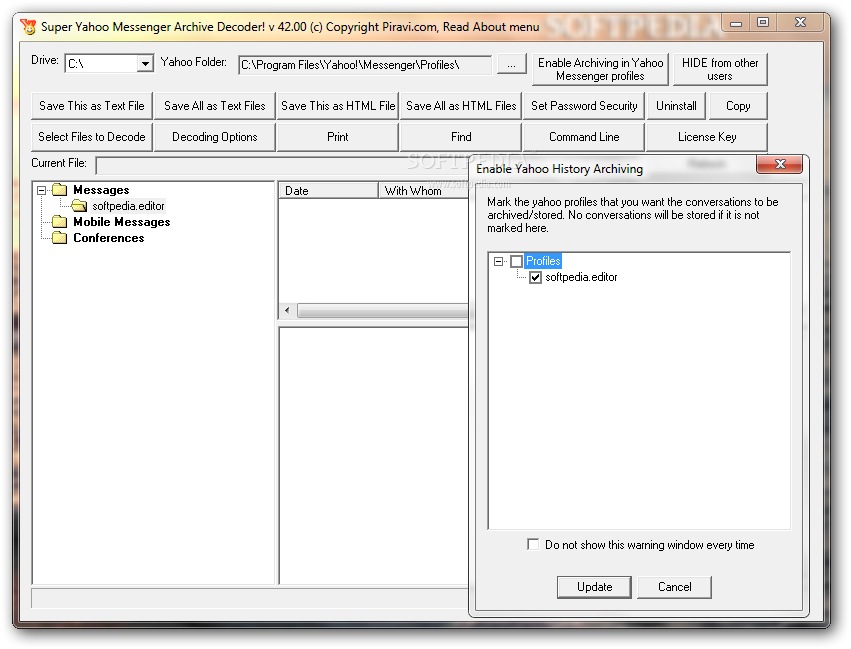Collapse the Profiles tree node
This screenshot has width=851, height=649.
[x=498, y=261]
